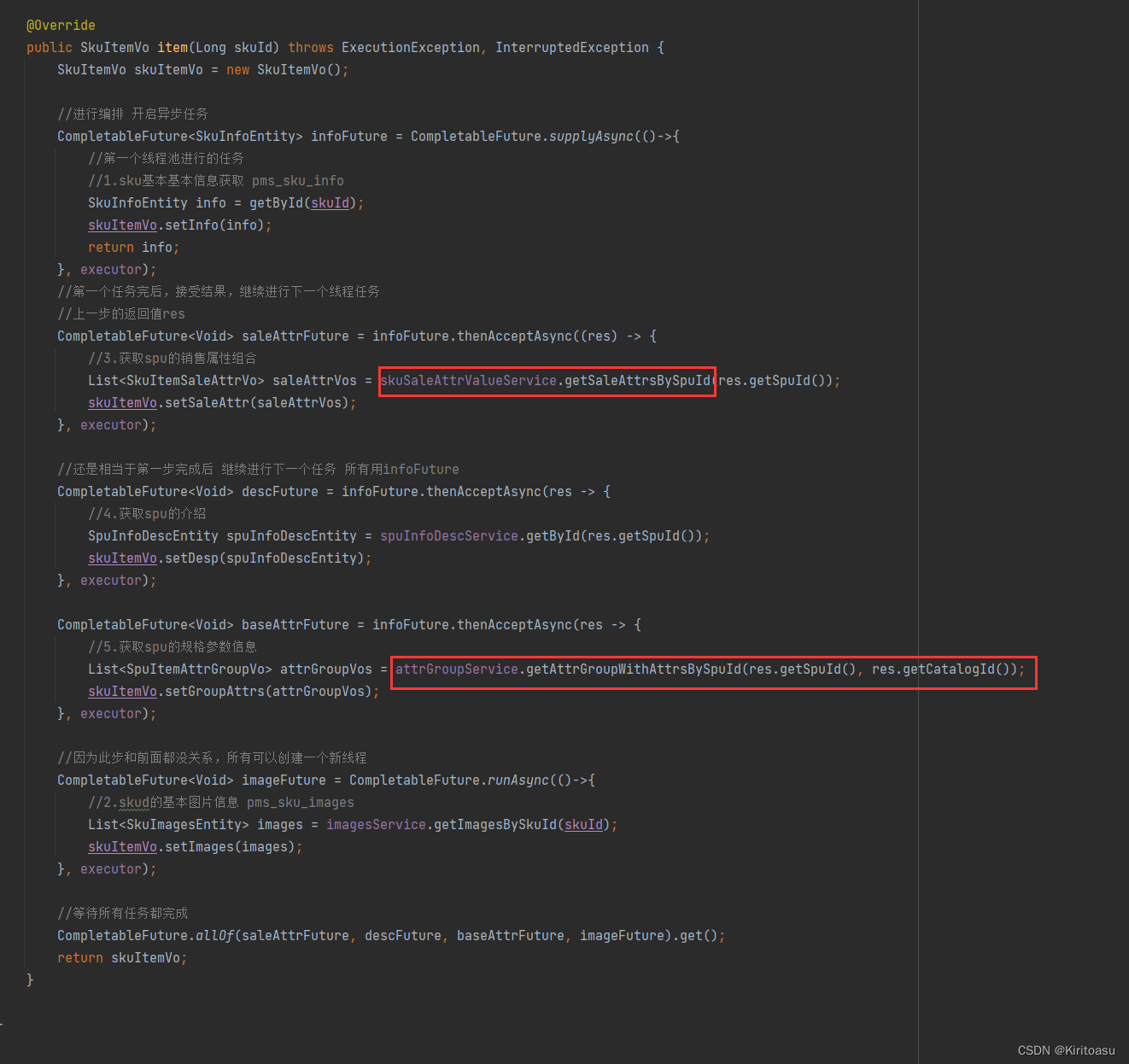The height and width of the screenshot is (1064, 1129).
Task: Click 'new SkuItemVo()' constructor call
Action: (x=284, y=70)
